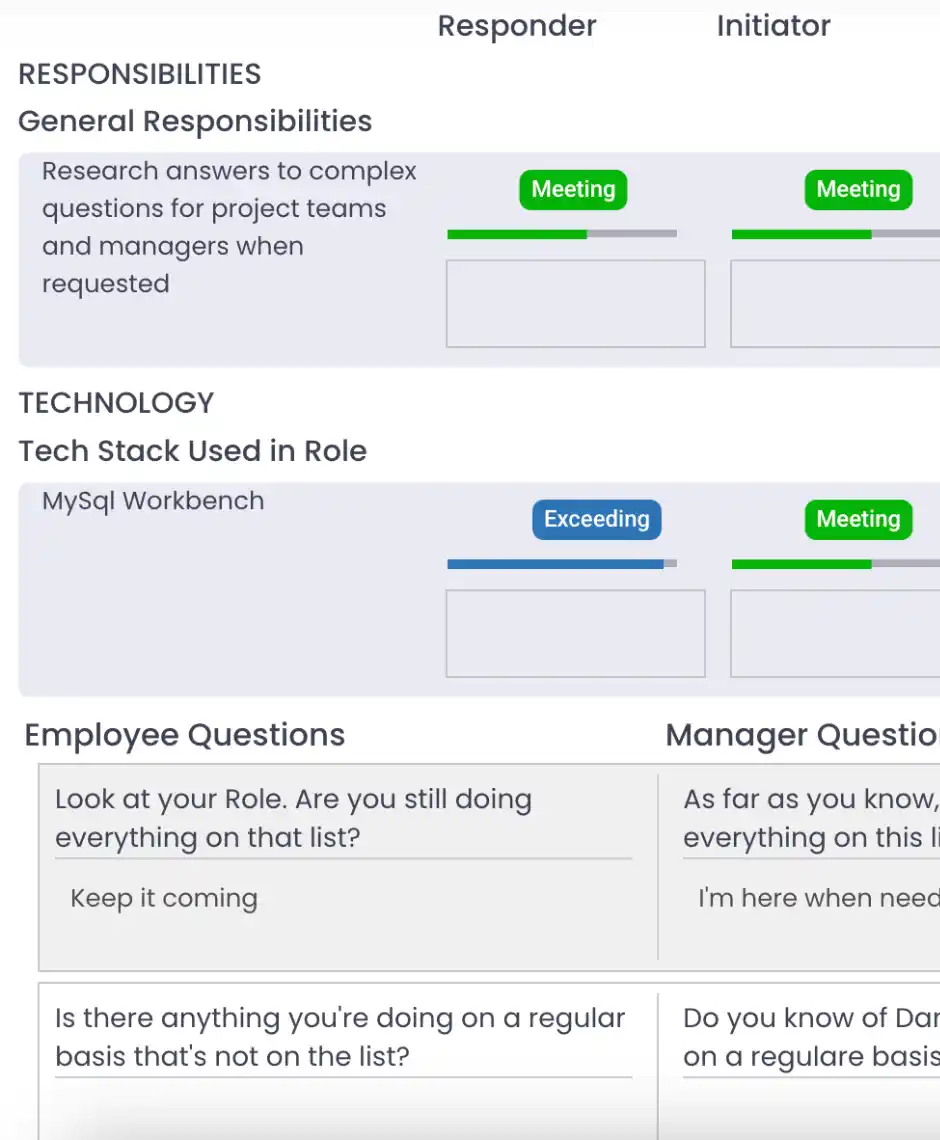
Task: Click the Responder comment box for MySql Workbench
Action: pyautogui.click(x=575, y=634)
